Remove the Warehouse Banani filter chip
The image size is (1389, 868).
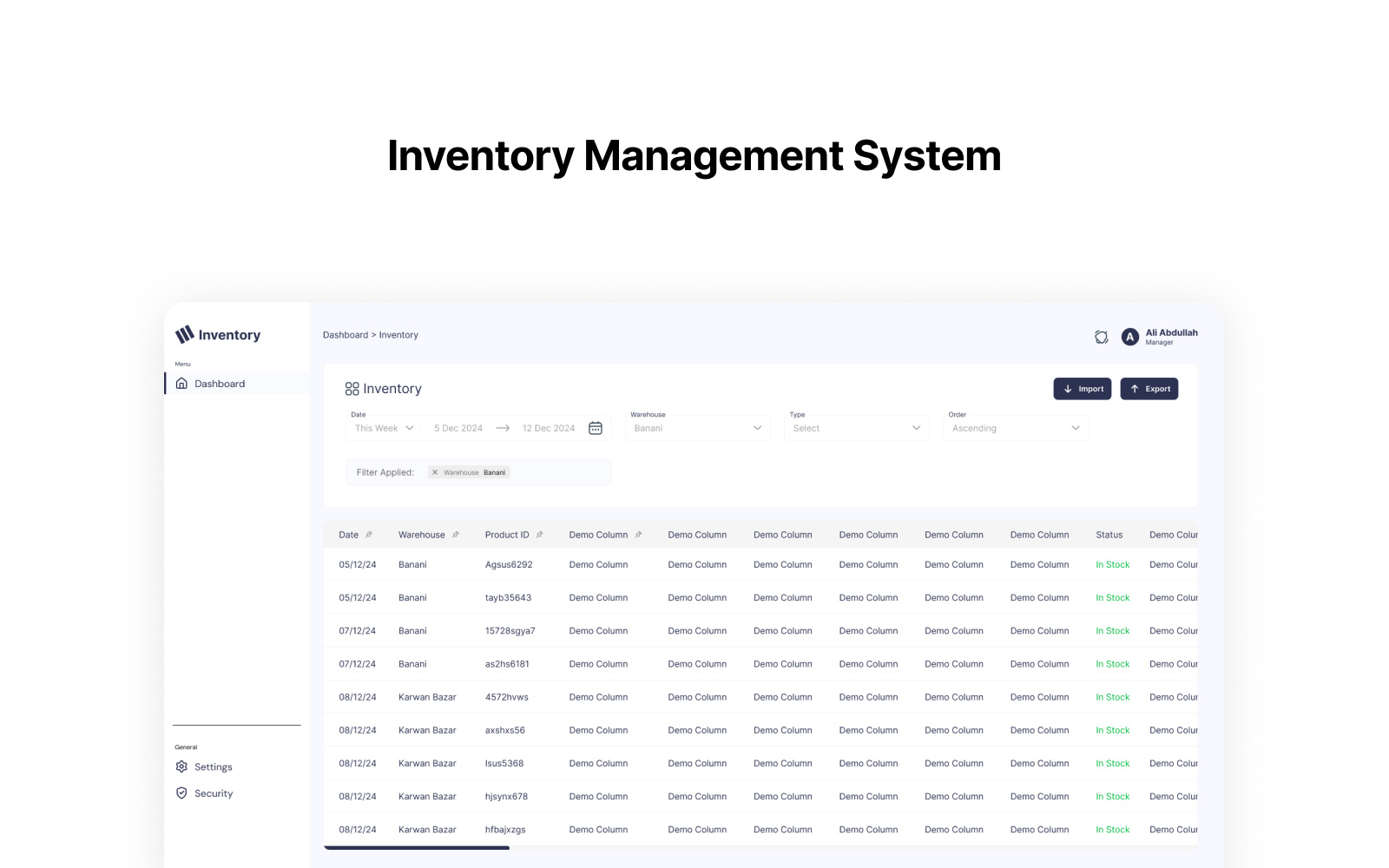[435, 471]
